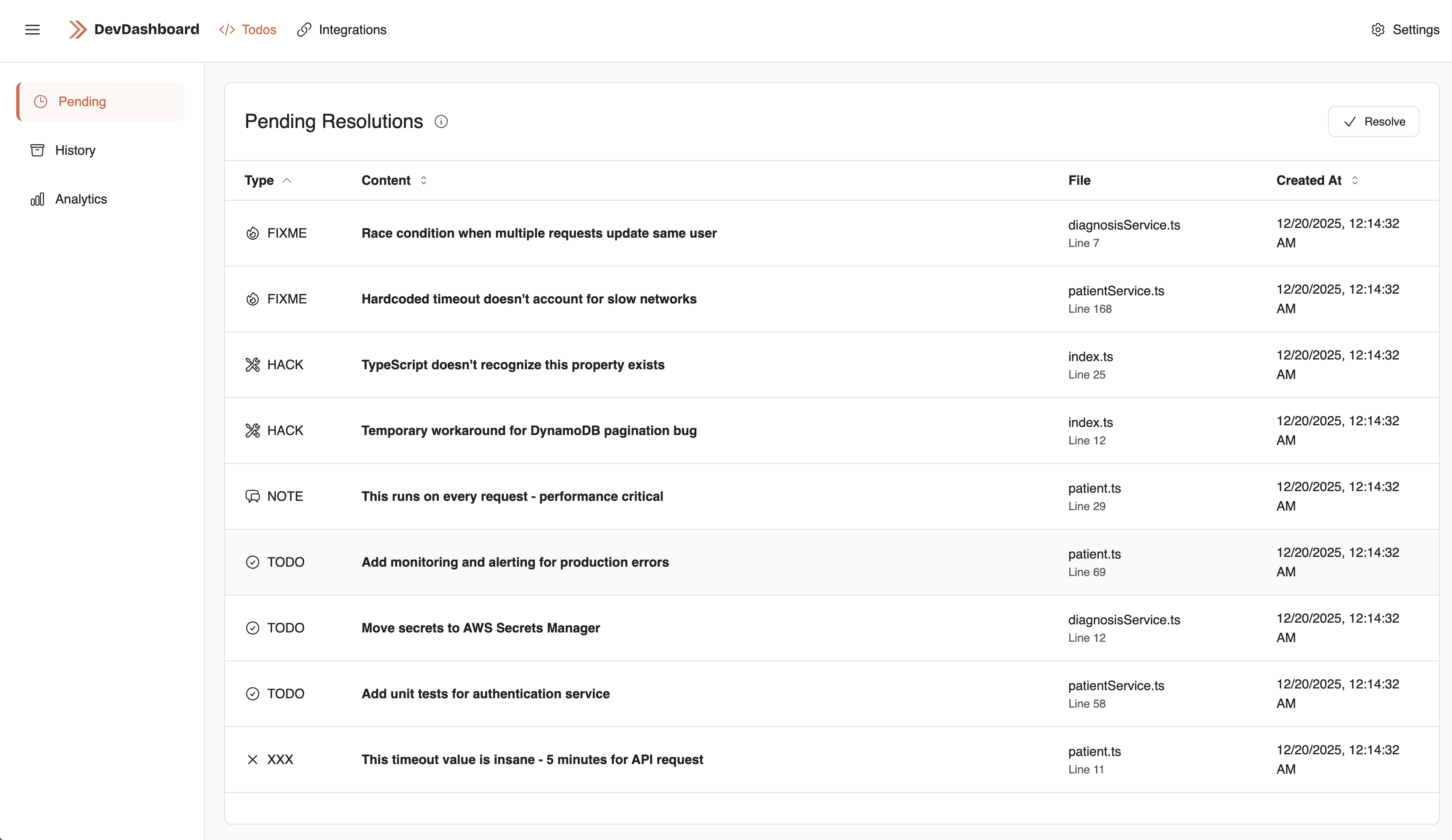The image size is (1452, 840).
Task: Click the info icon beside Pending Resolutions
Action: click(x=441, y=121)
